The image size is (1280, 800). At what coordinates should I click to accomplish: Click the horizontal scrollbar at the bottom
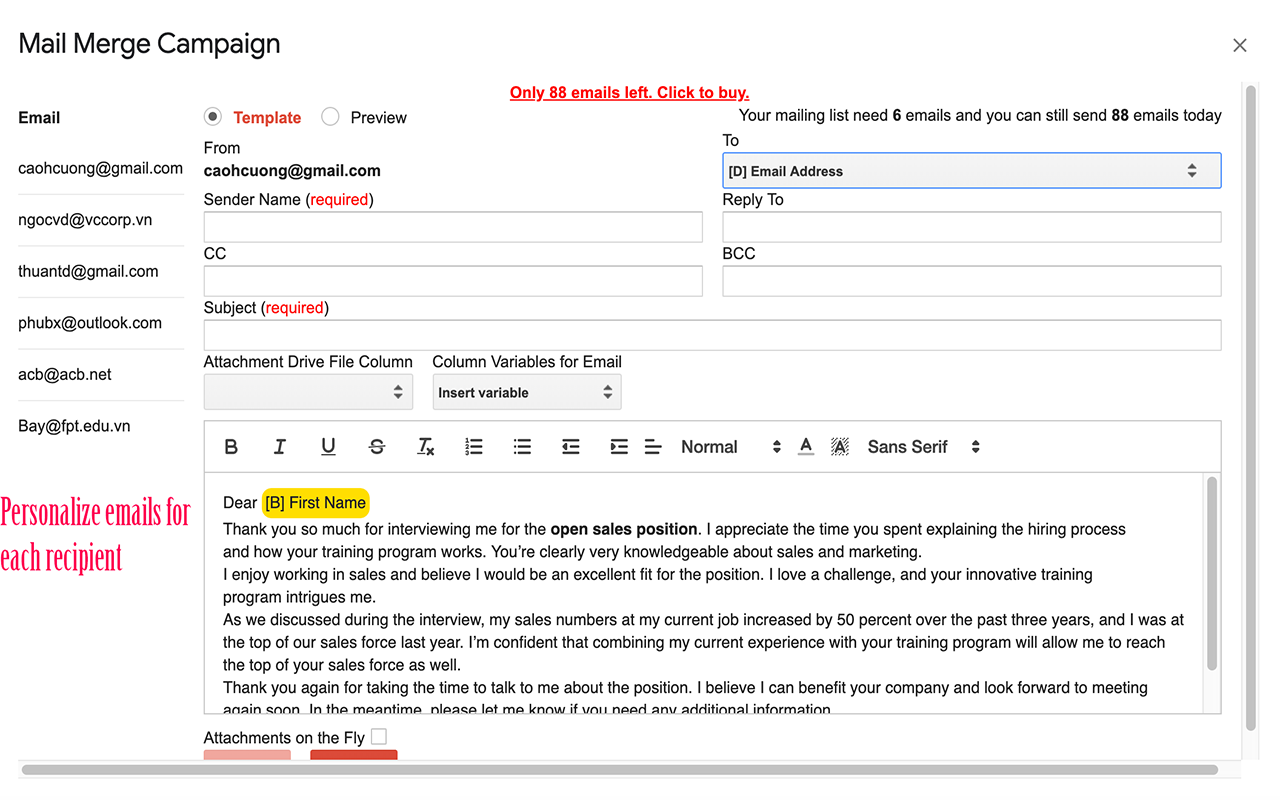(x=620, y=770)
